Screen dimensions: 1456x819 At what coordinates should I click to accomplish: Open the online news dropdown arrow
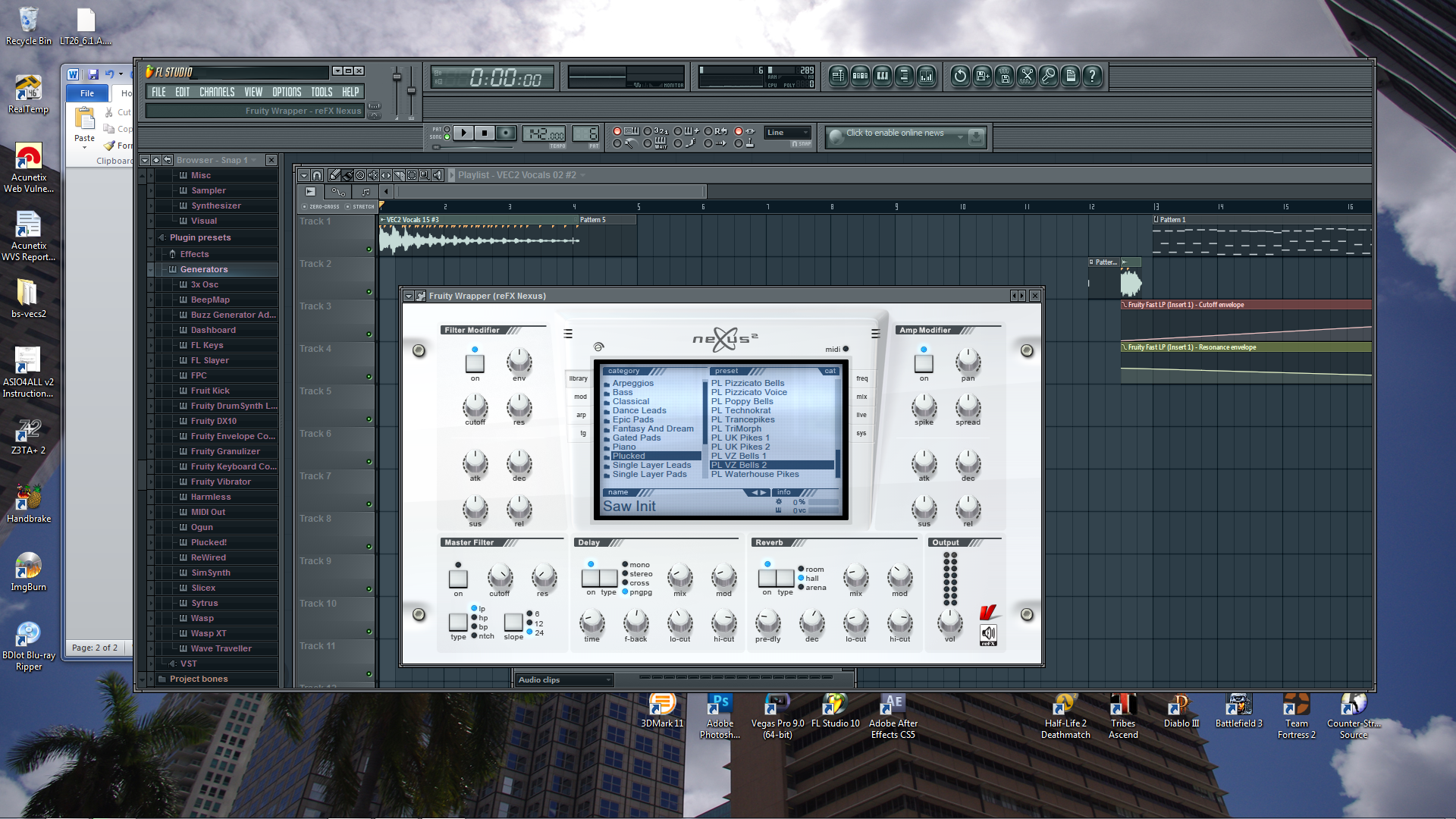coord(960,137)
